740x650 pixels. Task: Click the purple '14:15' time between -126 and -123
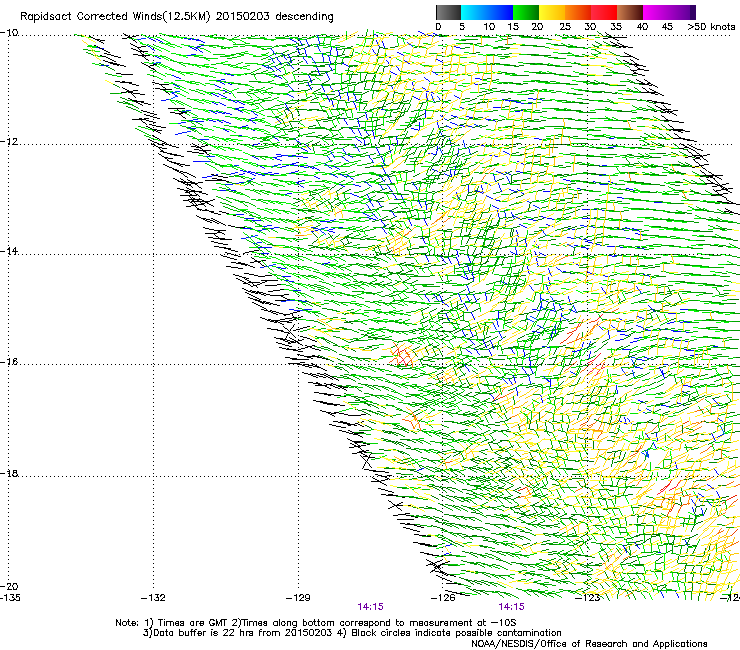coord(512,607)
